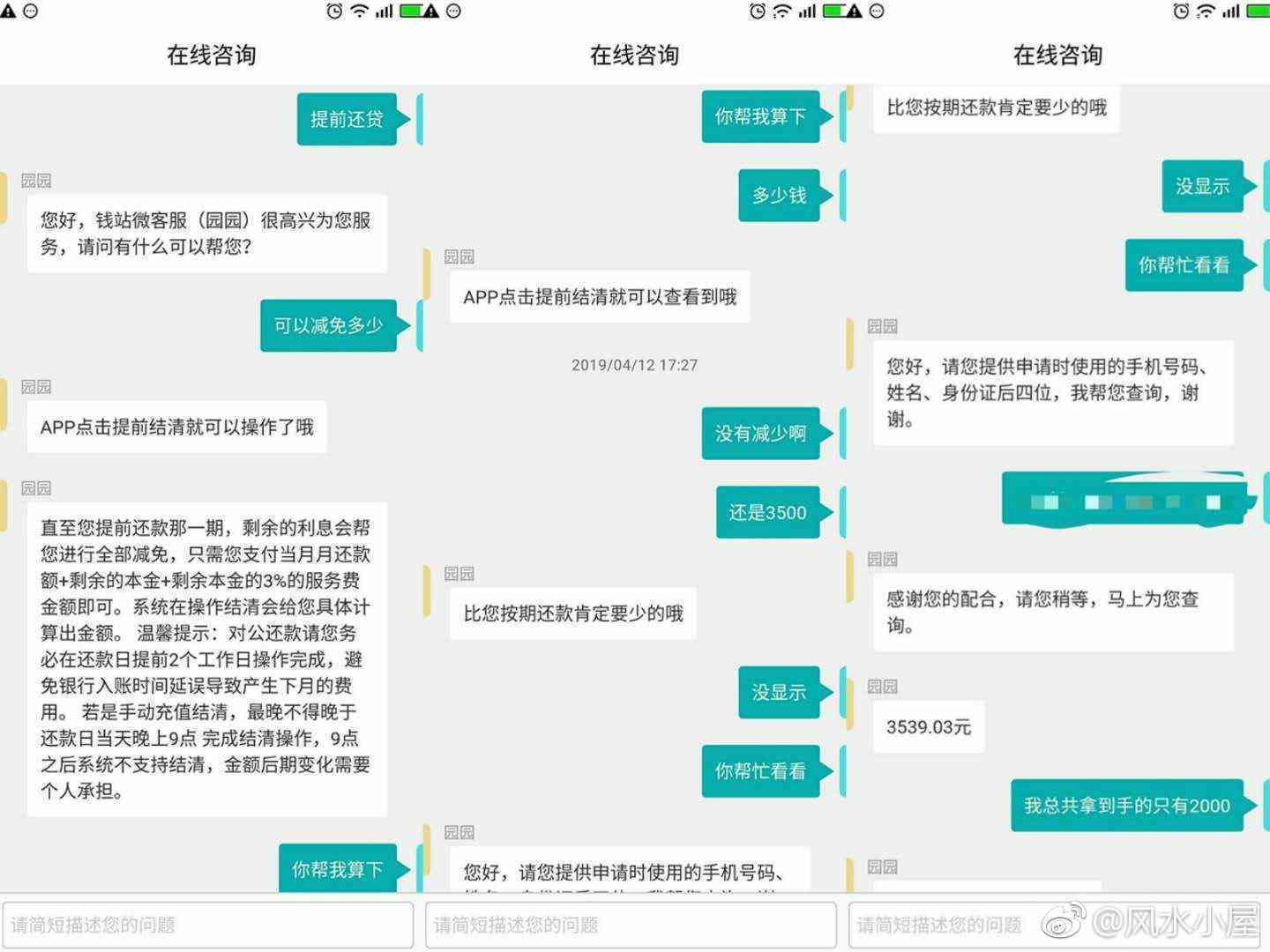Image resolution: width=1270 pixels, height=952 pixels.
Task: Tap the '我总共拿到手的只有2000' message bubble
Action: tap(1127, 805)
